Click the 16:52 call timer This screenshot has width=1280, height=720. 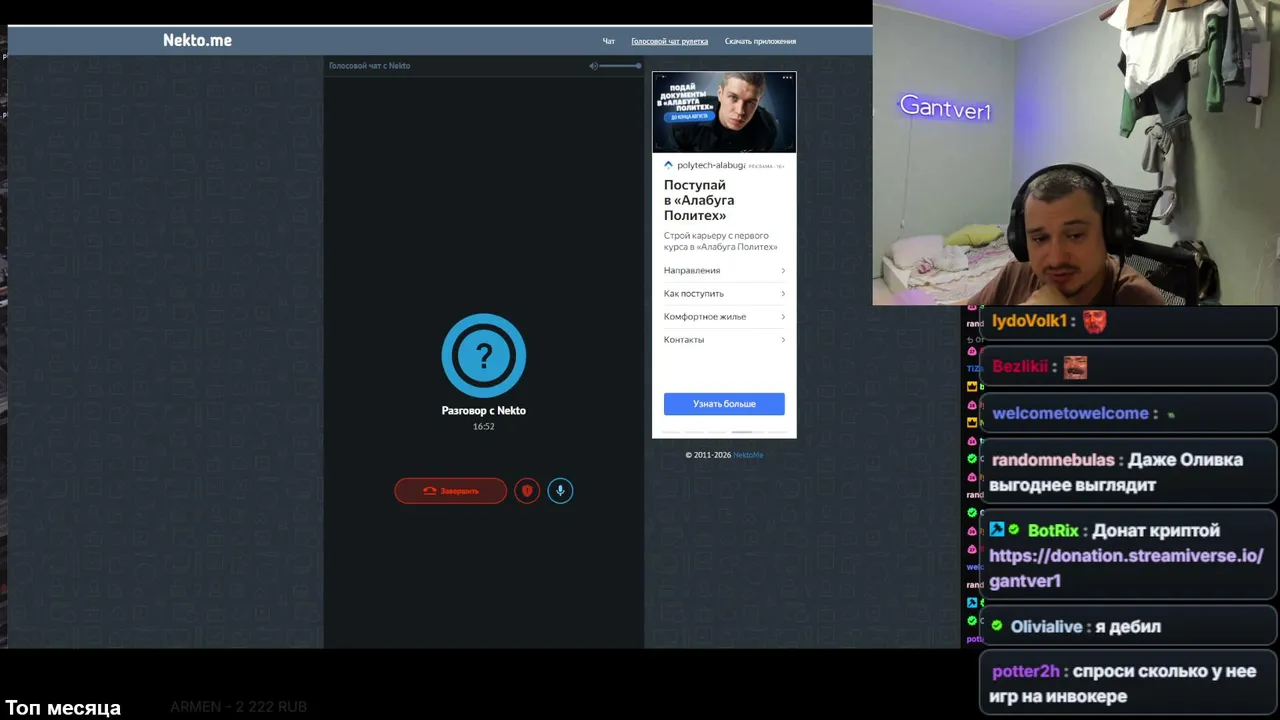(483, 427)
